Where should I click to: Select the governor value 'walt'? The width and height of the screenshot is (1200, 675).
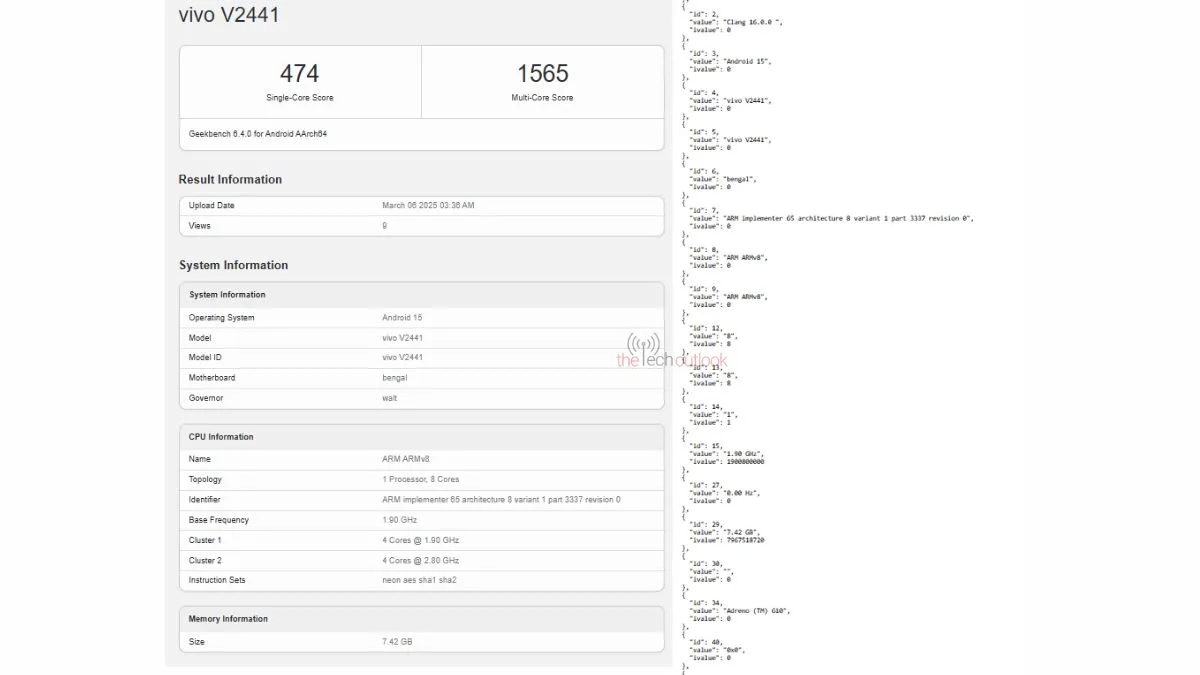pos(390,398)
